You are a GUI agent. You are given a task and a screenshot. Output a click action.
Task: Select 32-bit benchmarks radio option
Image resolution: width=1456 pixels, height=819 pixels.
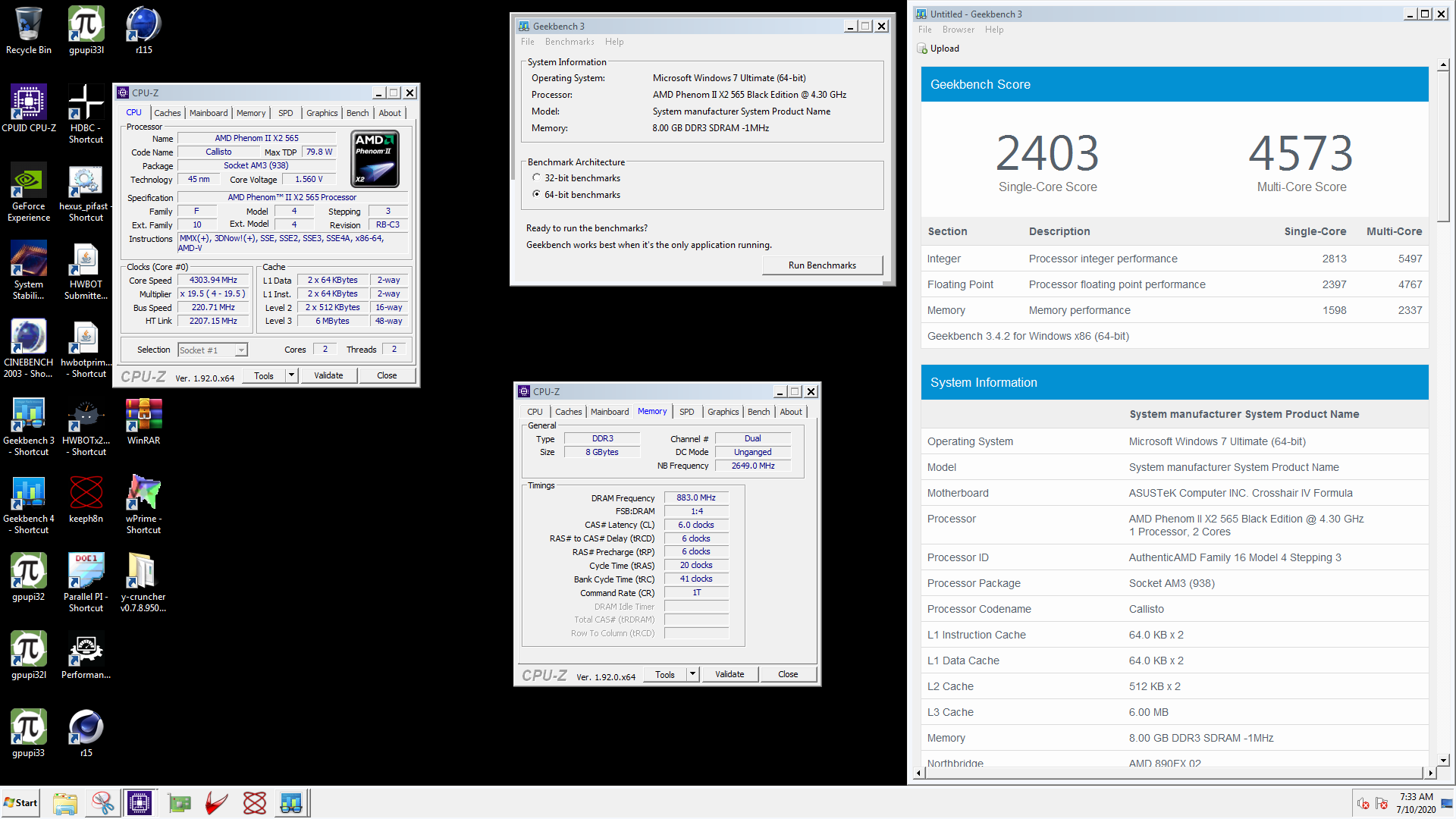click(536, 177)
